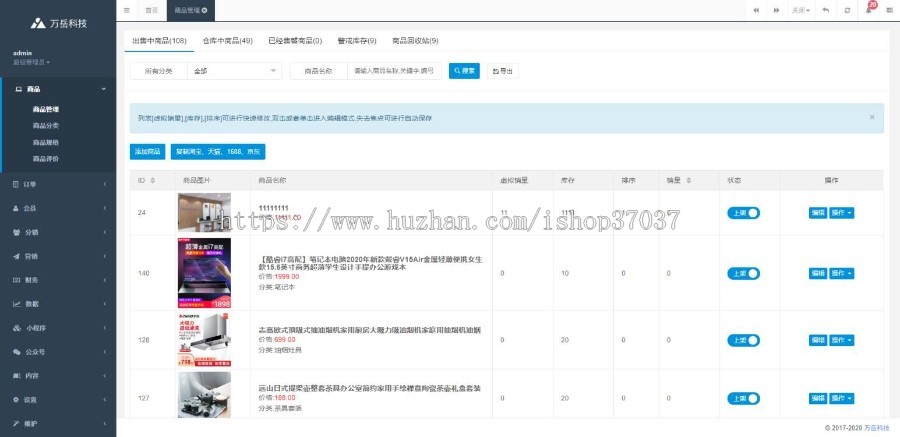Close the 商品管理 page tab
This screenshot has width=900, height=437.
pos(205,10)
